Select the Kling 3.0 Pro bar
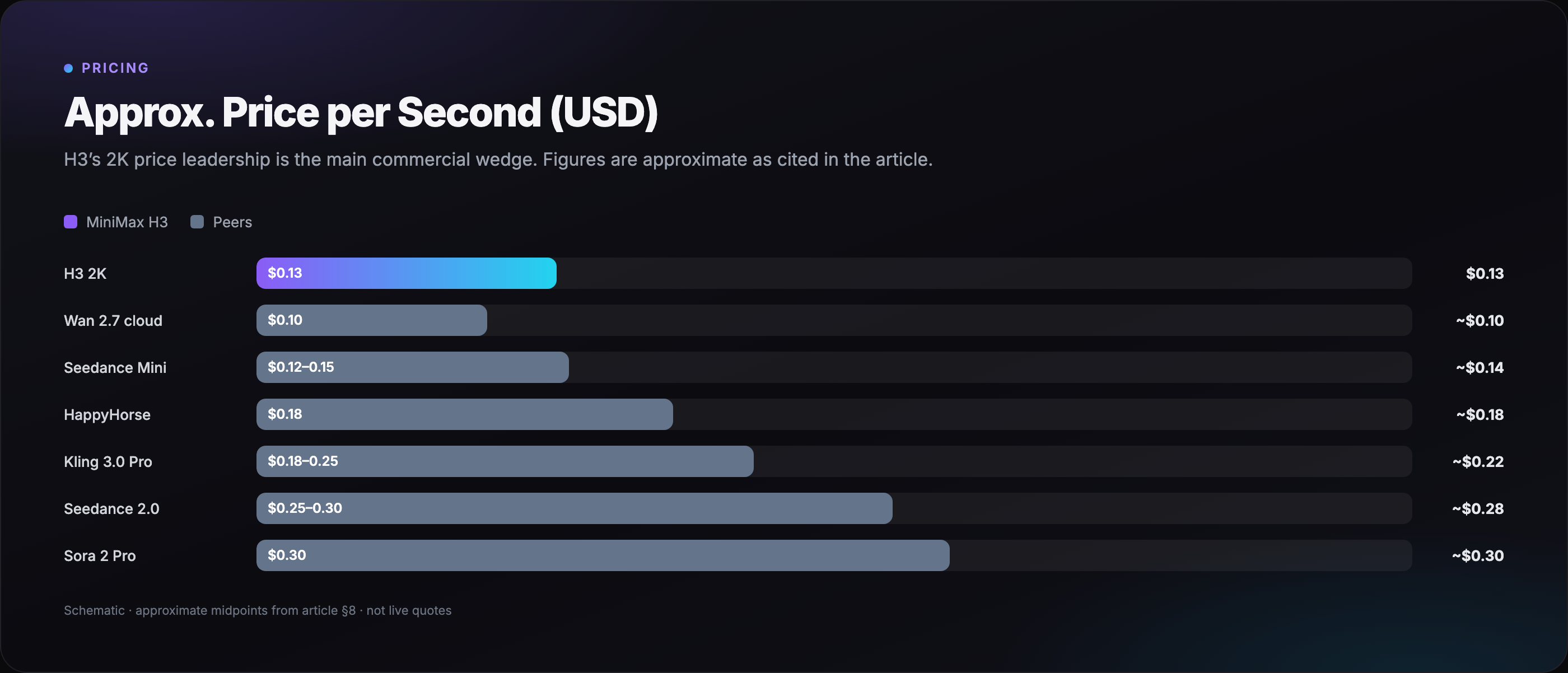This screenshot has height=673, width=1568. pyautogui.click(x=505, y=461)
